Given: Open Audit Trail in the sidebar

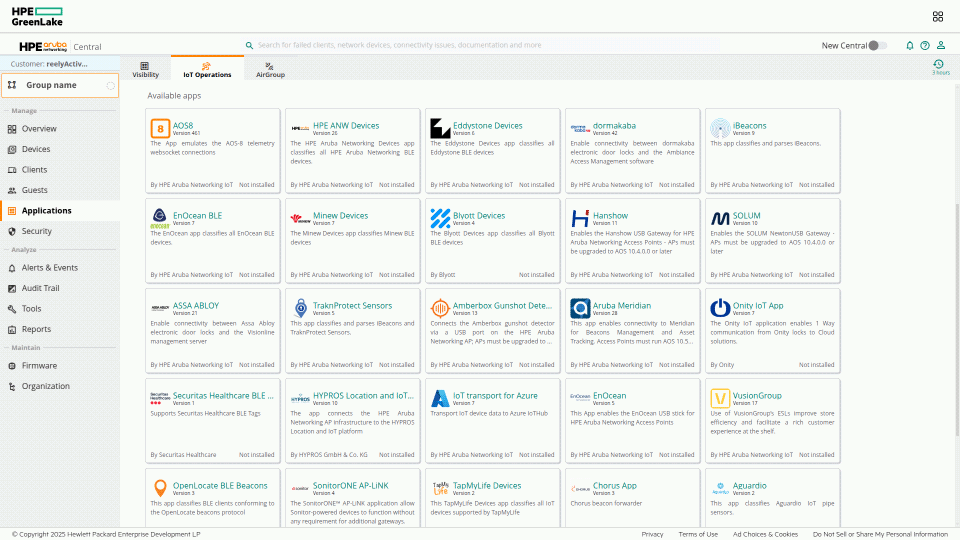Looking at the screenshot, I should click(x=40, y=288).
